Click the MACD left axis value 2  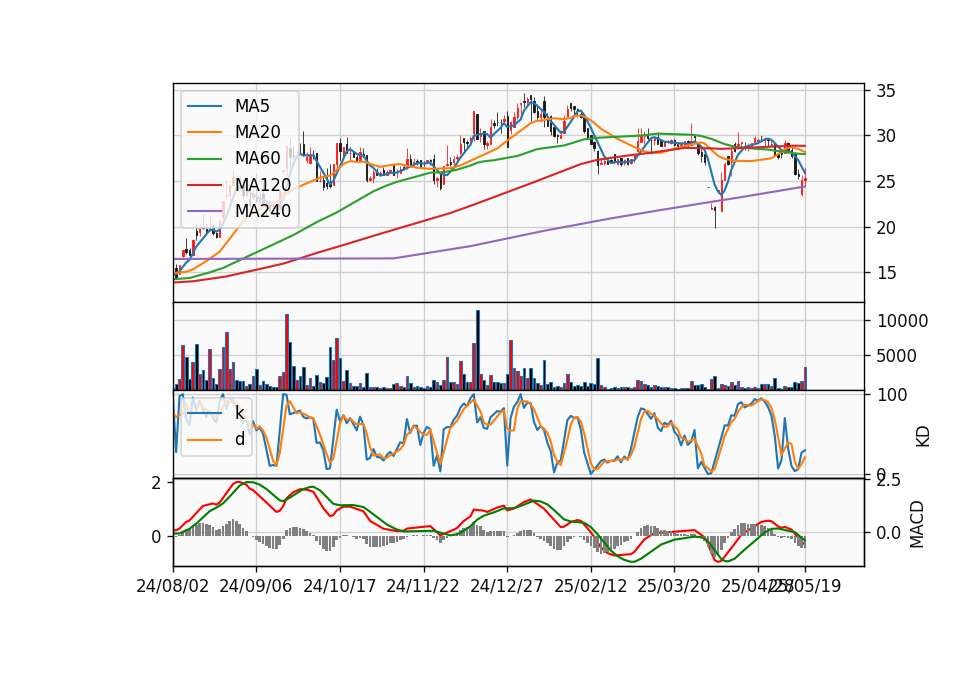[x=156, y=483]
